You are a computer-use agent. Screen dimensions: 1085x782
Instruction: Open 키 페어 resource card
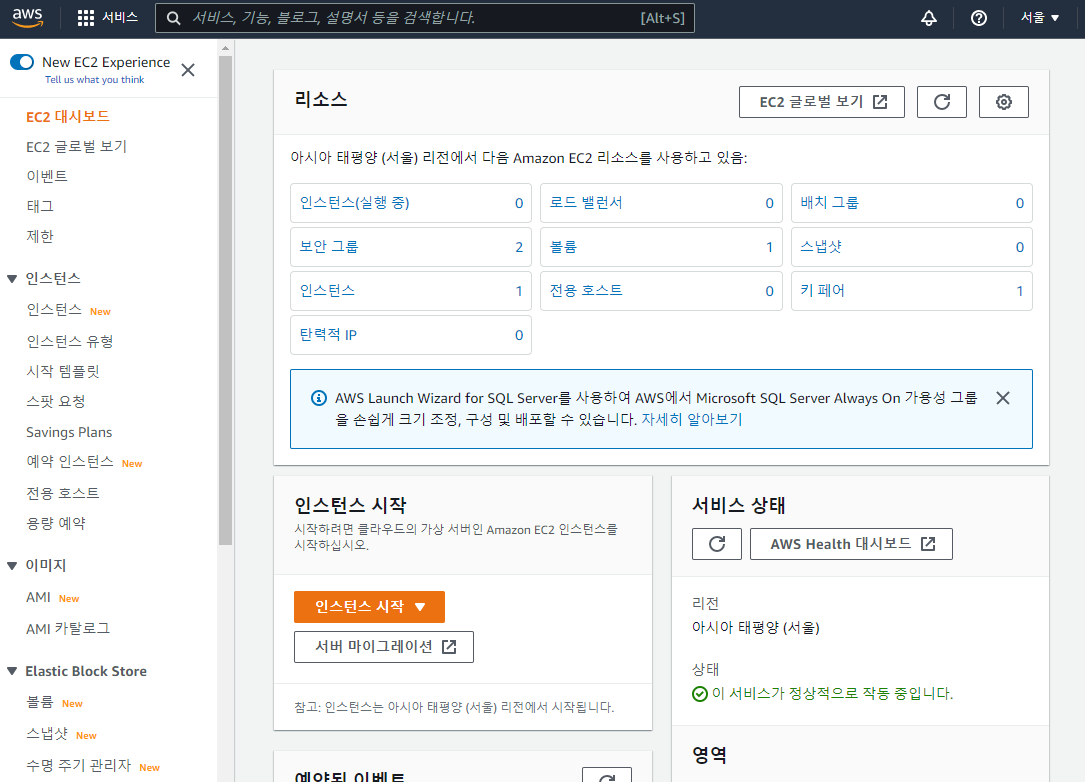(x=912, y=291)
